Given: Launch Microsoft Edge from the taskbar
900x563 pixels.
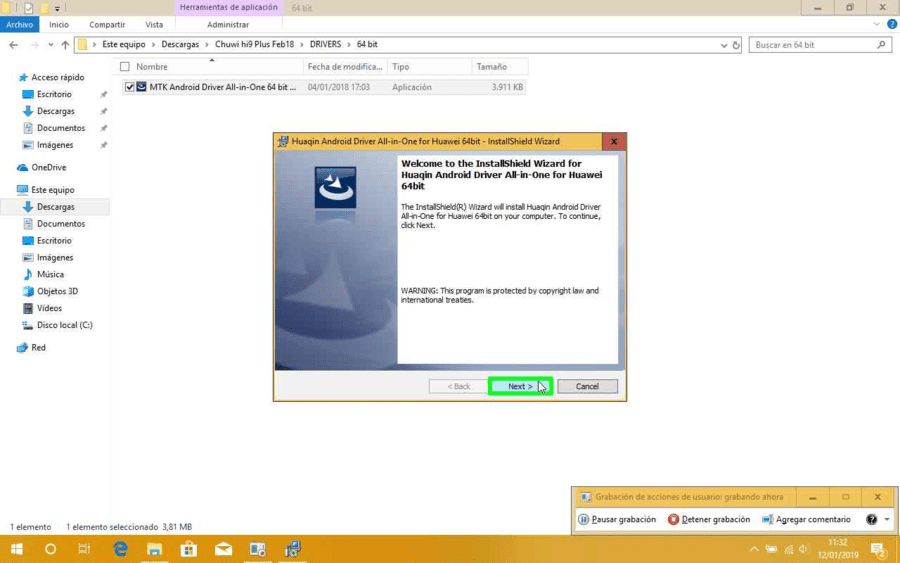Looking at the screenshot, I should (121, 549).
